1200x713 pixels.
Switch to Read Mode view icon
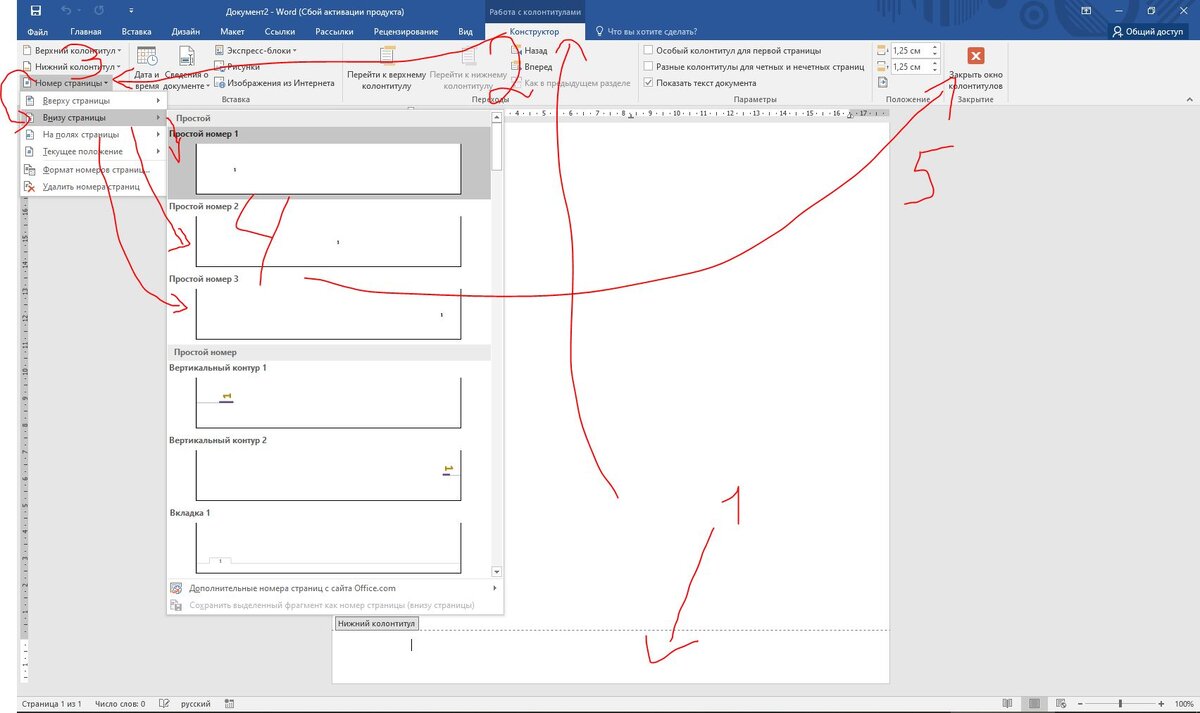(x=1008, y=704)
